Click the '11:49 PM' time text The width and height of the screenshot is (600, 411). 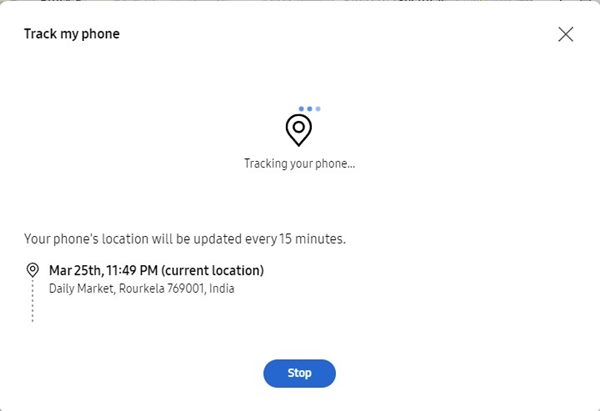132,271
